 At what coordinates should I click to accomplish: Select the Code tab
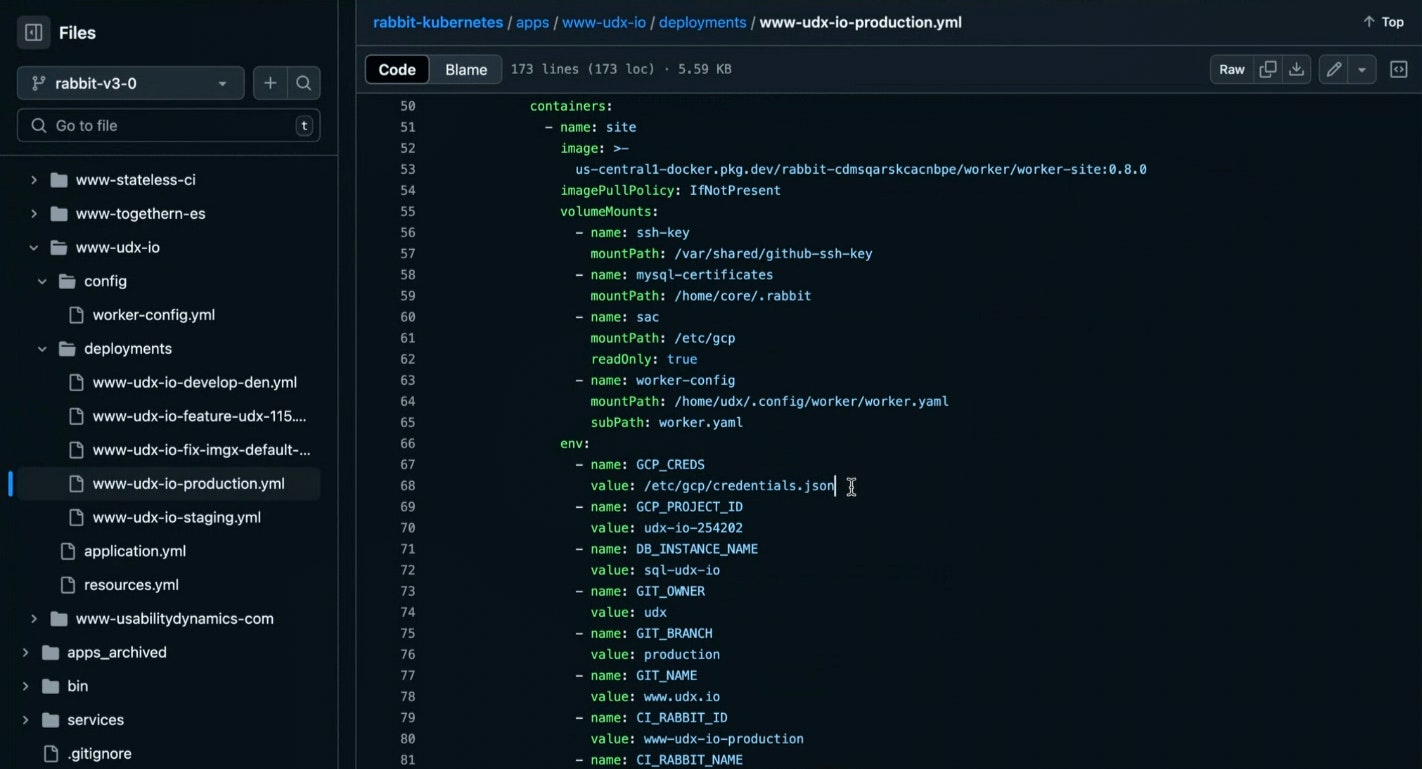[x=397, y=69]
